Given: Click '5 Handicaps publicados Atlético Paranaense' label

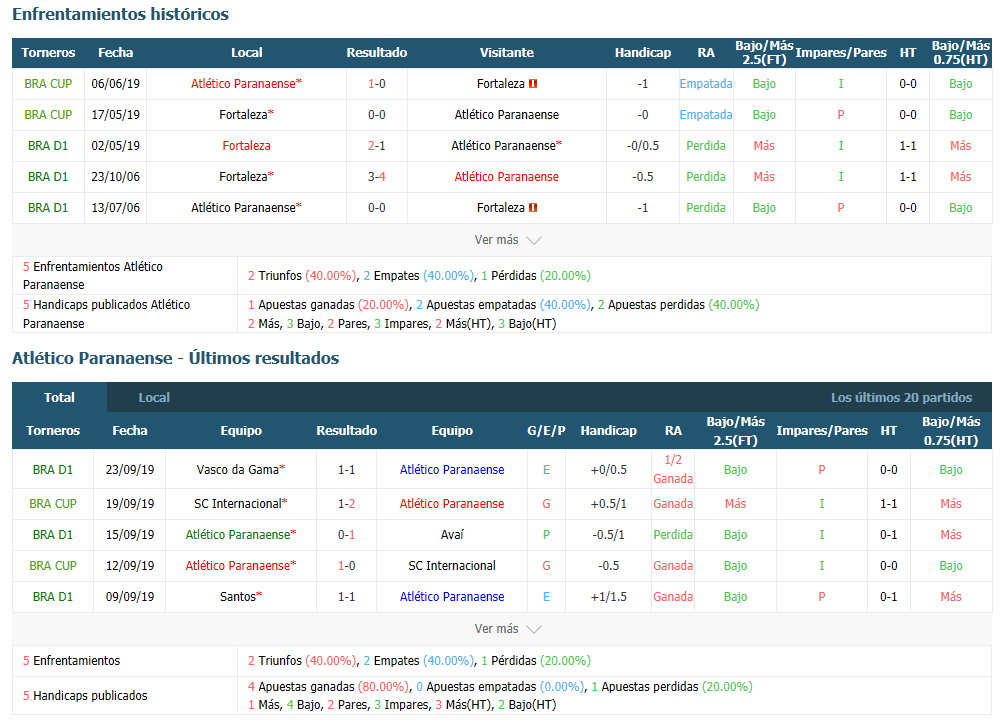Looking at the screenshot, I should pyautogui.click(x=107, y=314).
